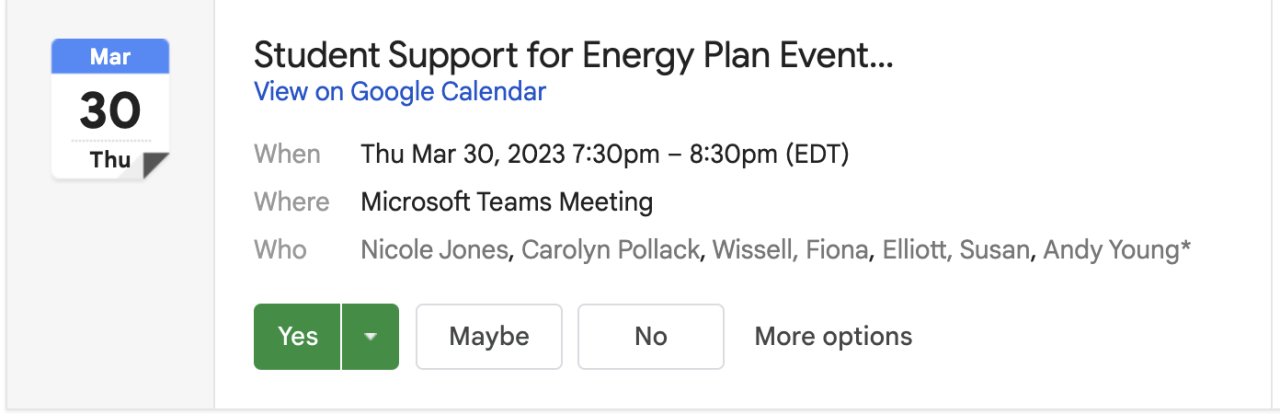This screenshot has width=1280, height=414.
Task: Select attendee Andy Young
Action: (1112, 250)
